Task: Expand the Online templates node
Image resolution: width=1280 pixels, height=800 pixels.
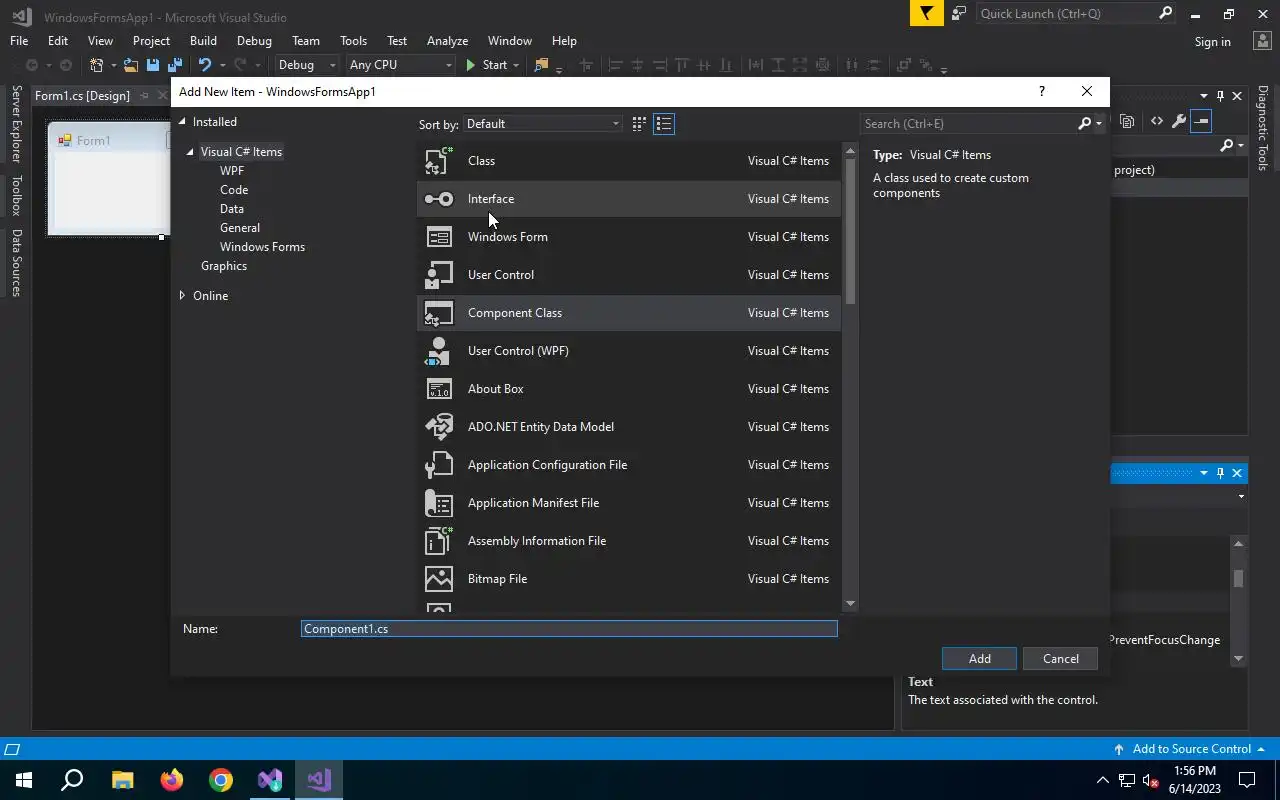Action: [182, 296]
